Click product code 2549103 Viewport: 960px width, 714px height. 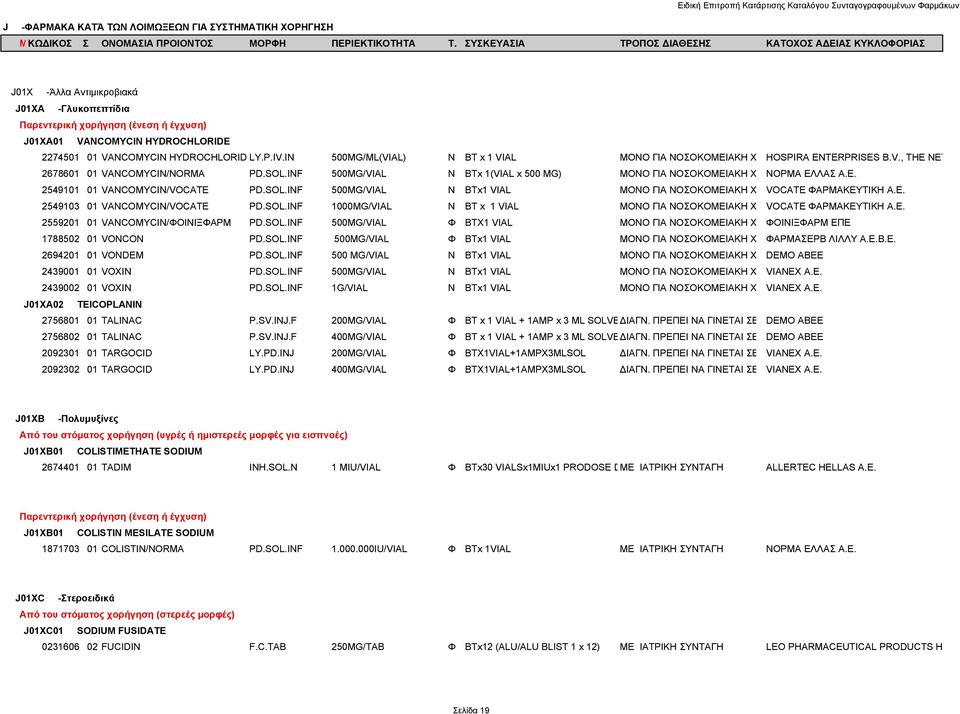[60, 206]
